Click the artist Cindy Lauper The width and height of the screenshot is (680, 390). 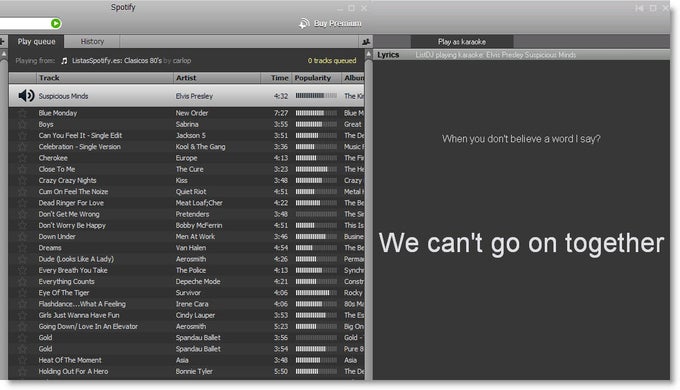[x=195, y=315]
